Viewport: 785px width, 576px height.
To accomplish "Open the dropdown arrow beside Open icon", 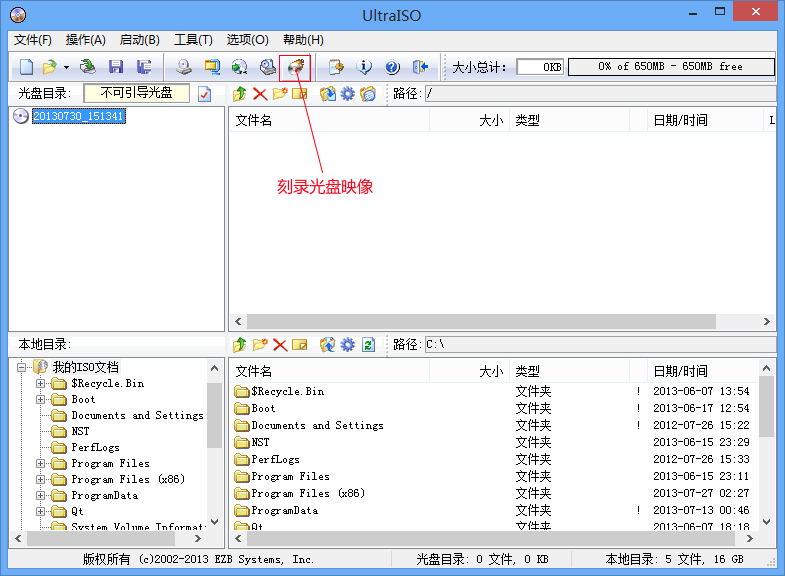I will tap(66, 67).
